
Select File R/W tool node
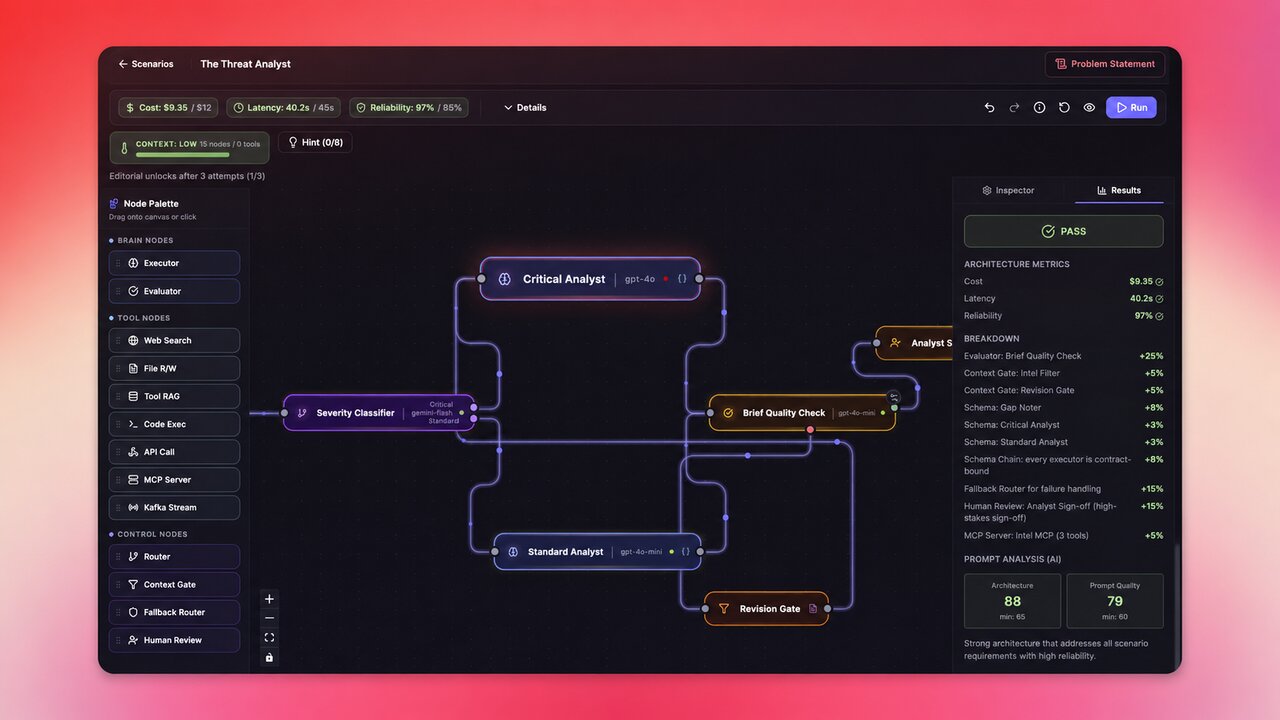point(174,368)
